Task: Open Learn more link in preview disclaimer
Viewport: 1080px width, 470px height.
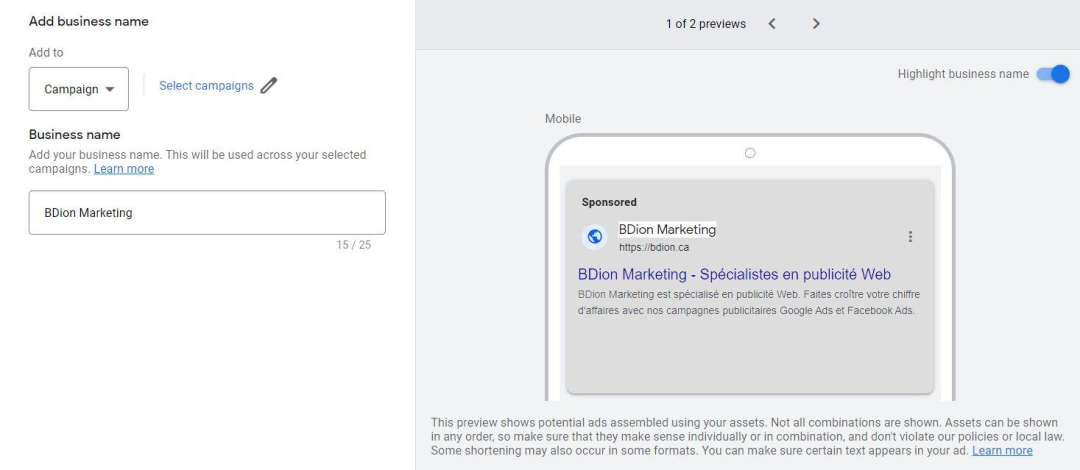Action: click(x=1002, y=451)
